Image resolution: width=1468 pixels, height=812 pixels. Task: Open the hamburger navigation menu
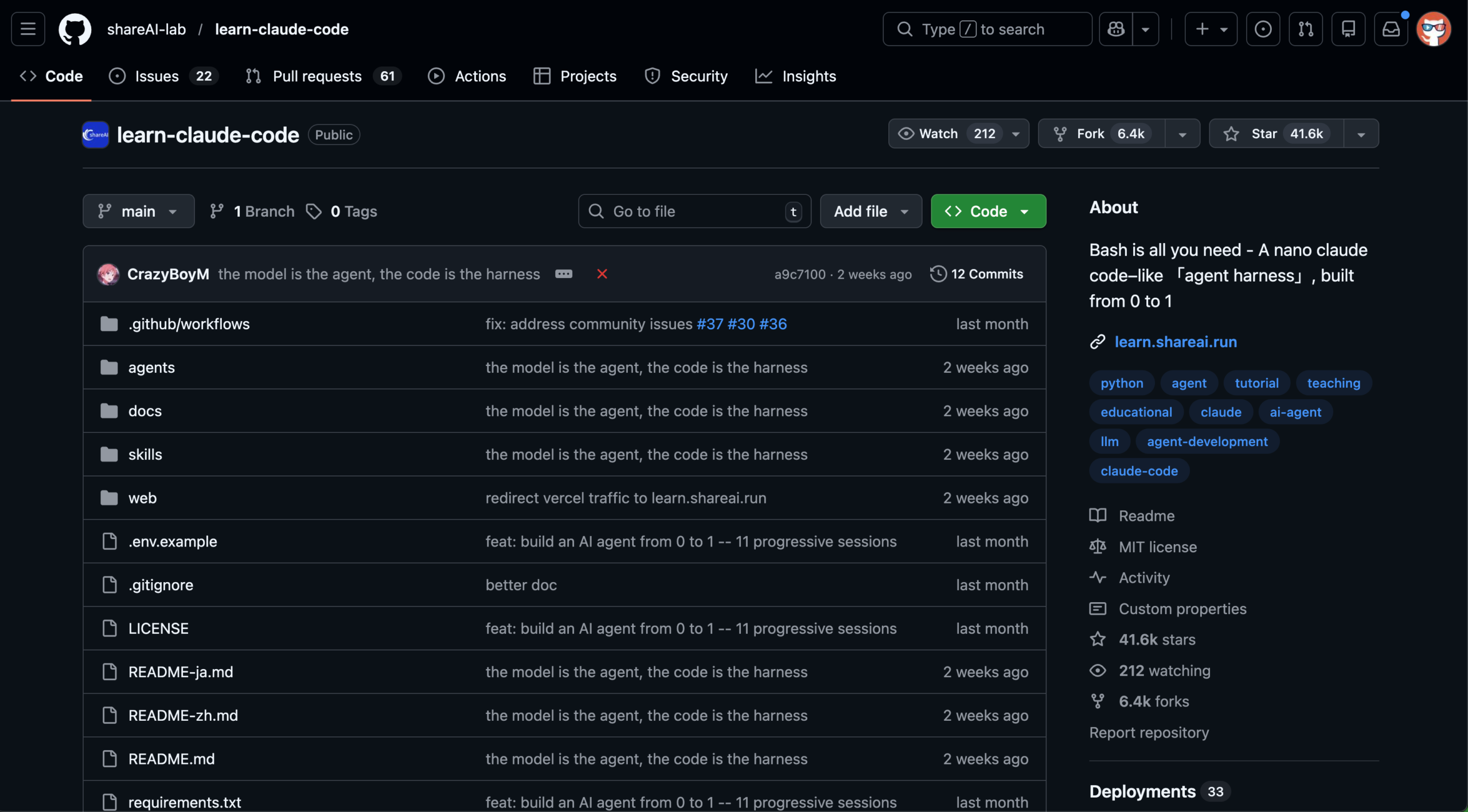pyautogui.click(x=28, y=29)
